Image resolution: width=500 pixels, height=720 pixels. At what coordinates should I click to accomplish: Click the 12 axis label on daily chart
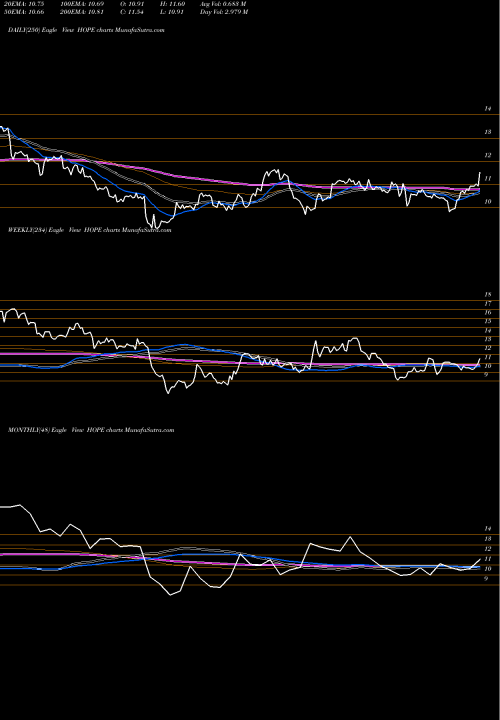tap(488, 156)
